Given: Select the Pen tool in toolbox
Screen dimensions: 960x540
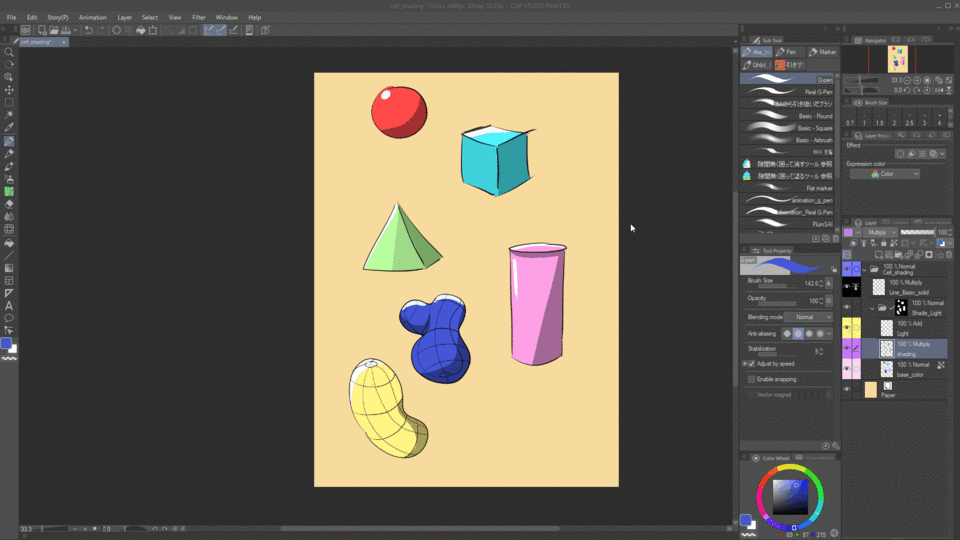Looking at the screenshot, I should (x=9, y=141).
